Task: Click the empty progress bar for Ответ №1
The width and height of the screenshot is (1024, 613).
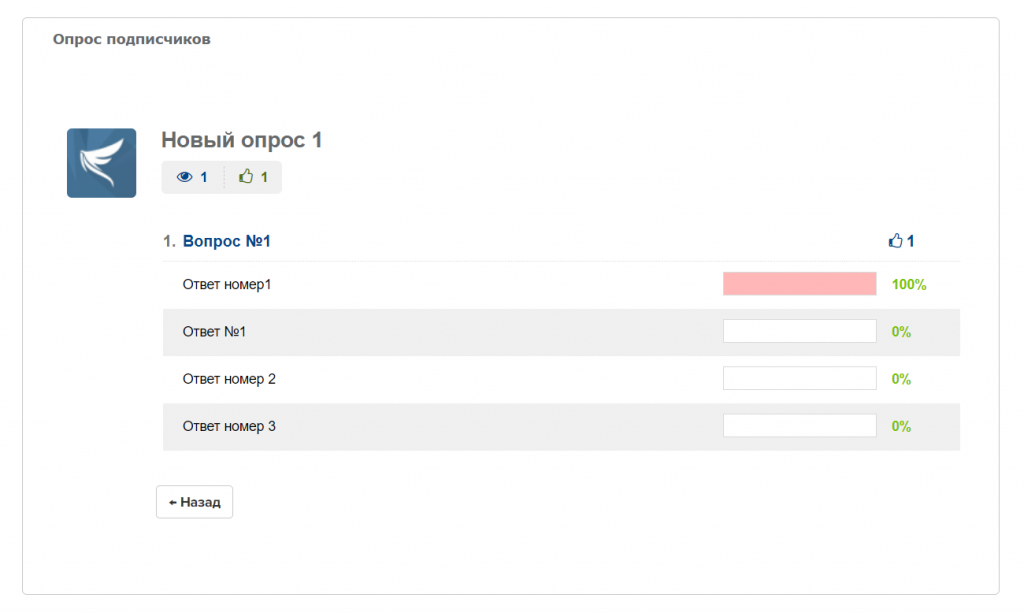Action: 799,331
